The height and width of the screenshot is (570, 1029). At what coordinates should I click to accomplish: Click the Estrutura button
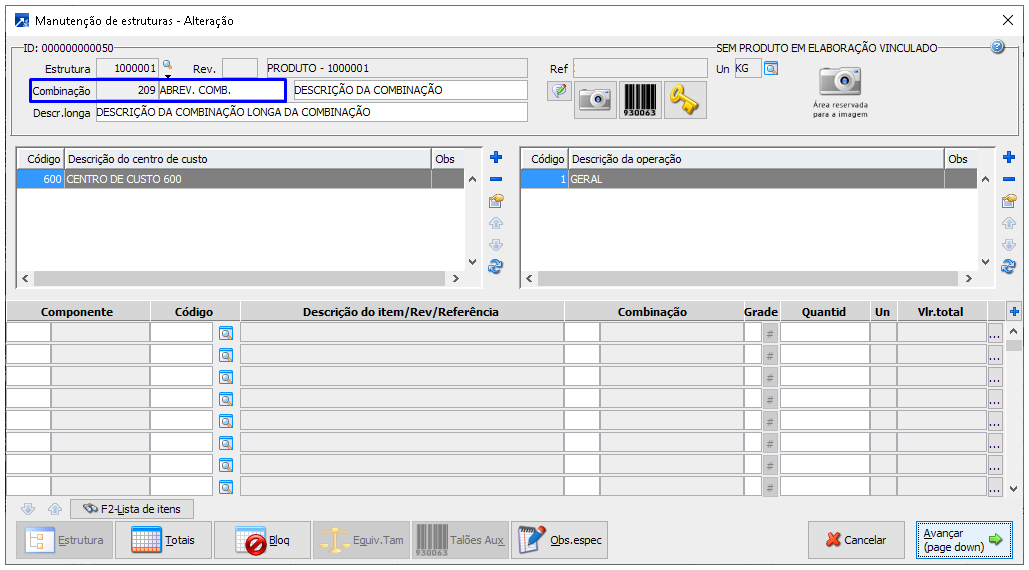pyautogui.click(x=64, y=540)
